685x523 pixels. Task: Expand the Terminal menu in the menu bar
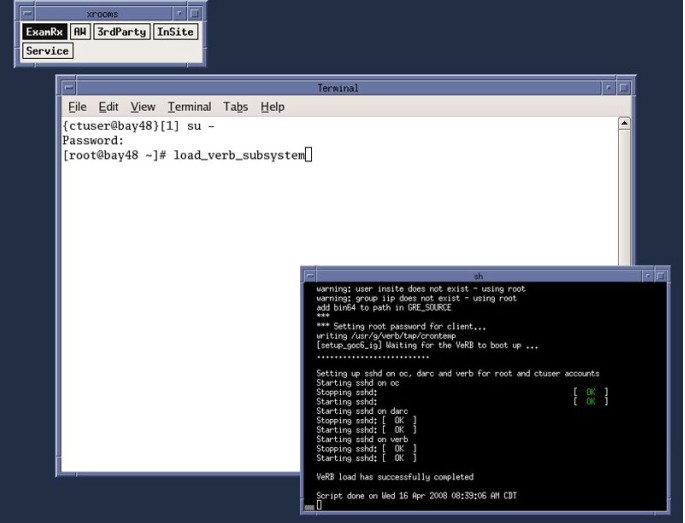(x=189, y=107)
